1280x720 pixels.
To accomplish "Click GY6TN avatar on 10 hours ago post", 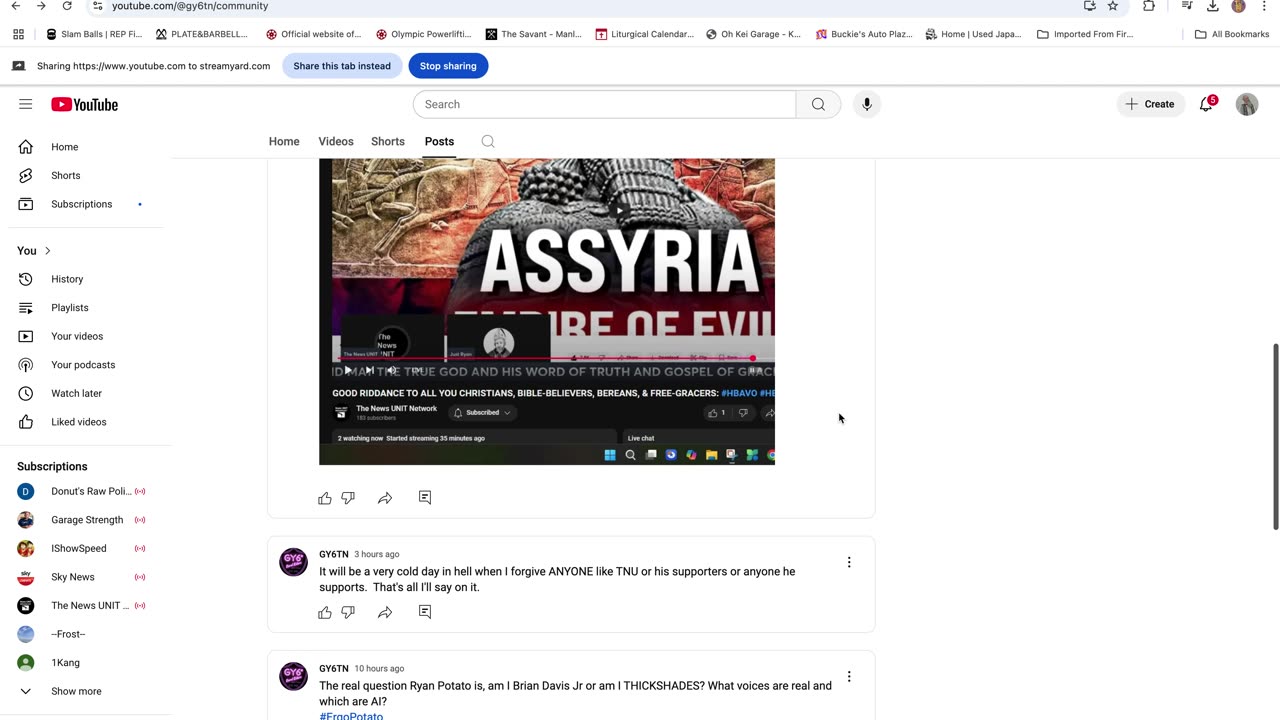I will [293, 676].
